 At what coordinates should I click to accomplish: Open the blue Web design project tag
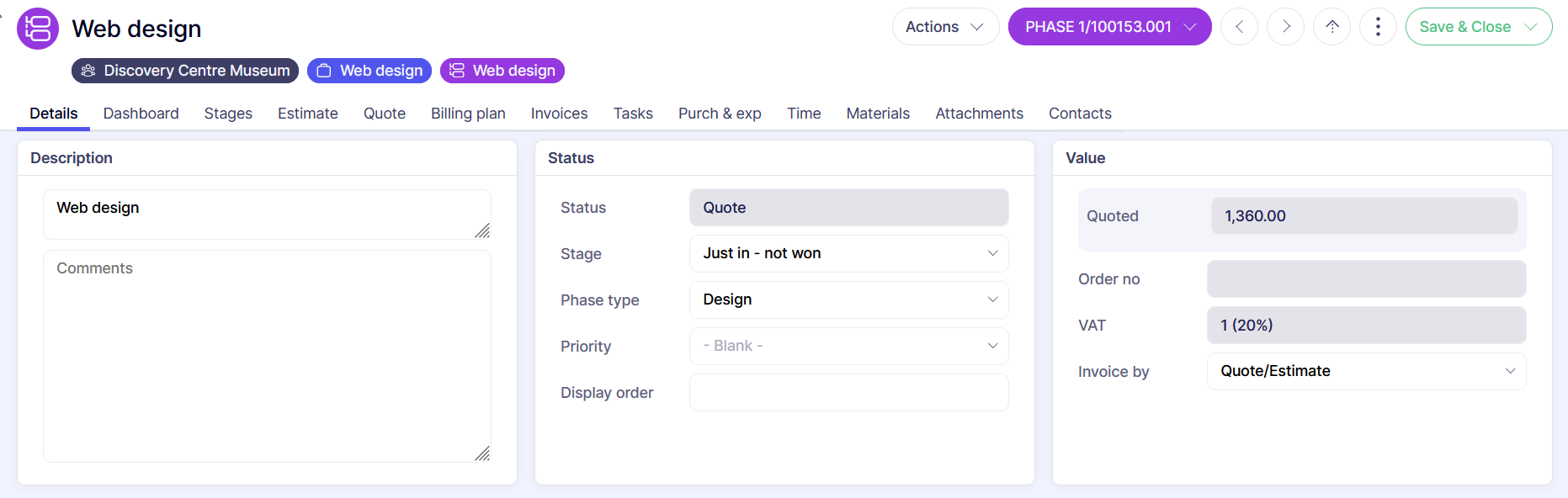(x=369, y=71)
